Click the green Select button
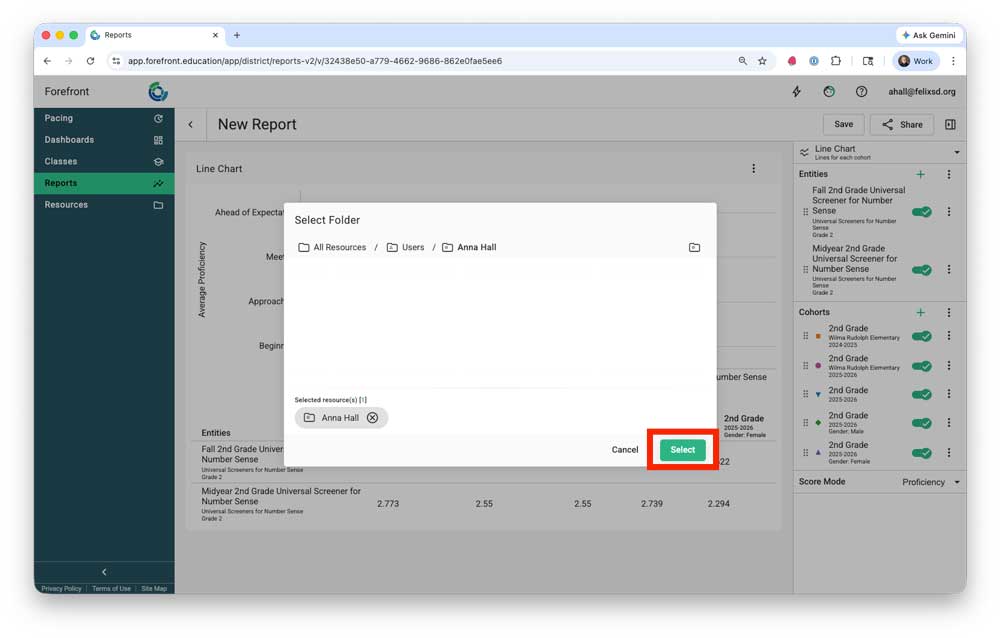Image resolution: width=1000 pixels, height=638 pixels. tap(683, 450)
